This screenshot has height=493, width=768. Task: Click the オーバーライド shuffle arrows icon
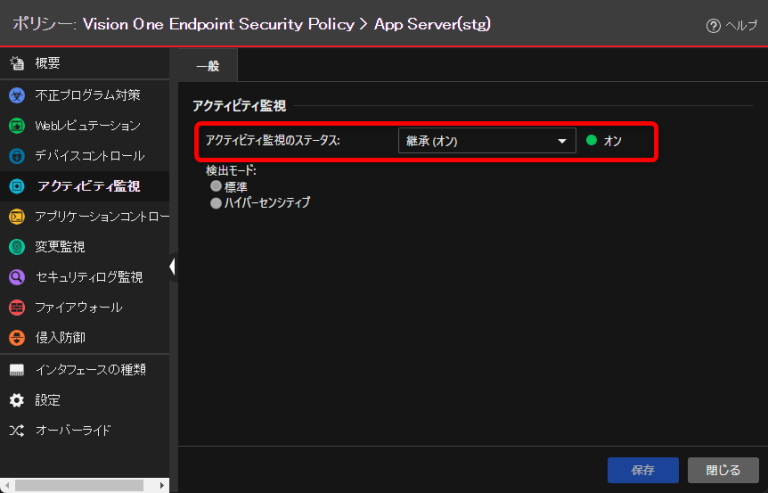(17, 431)
